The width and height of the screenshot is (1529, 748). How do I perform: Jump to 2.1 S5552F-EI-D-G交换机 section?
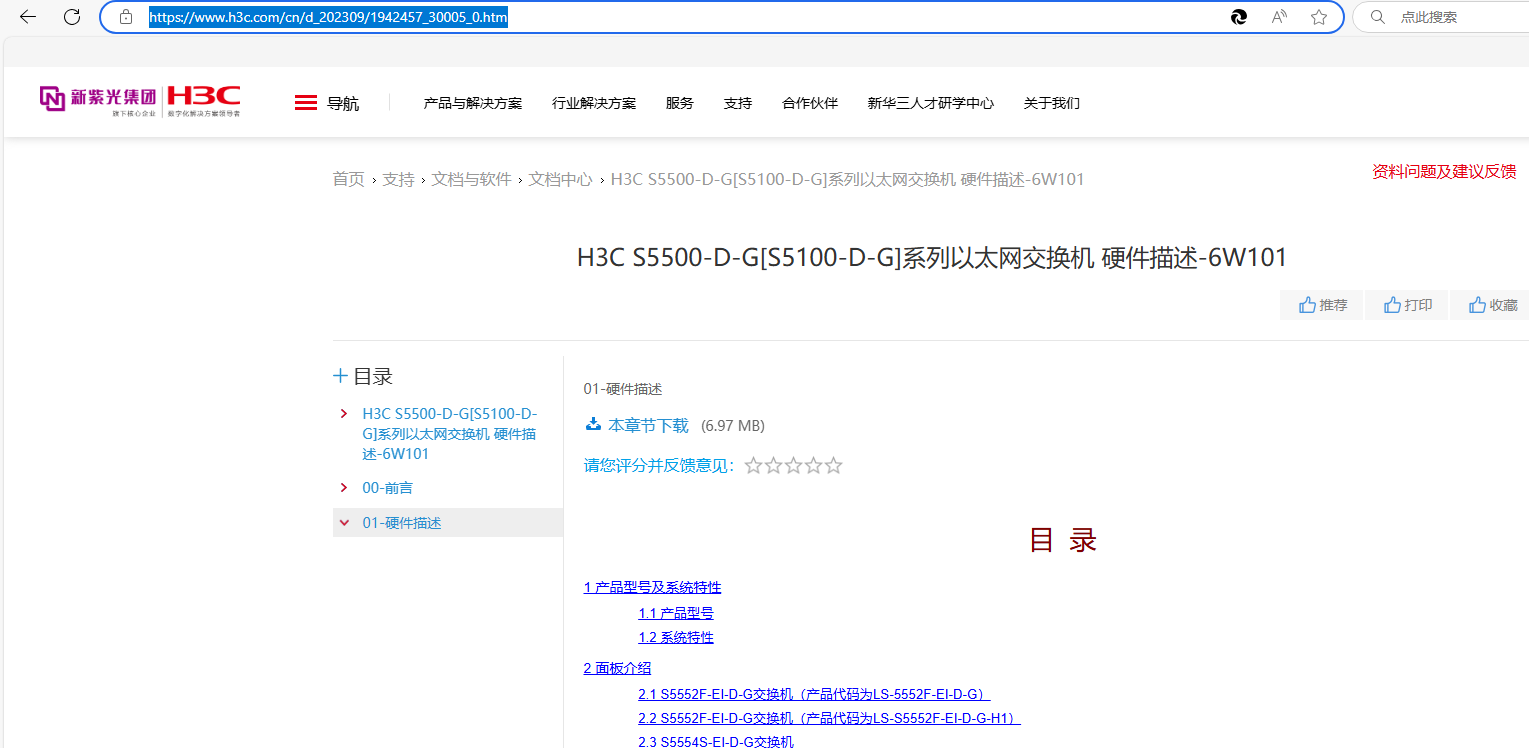tap(814, 694)
